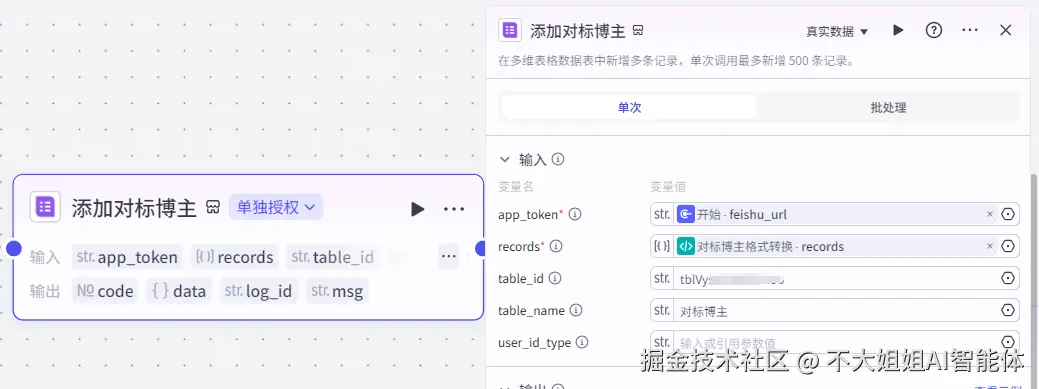Screen dimensions: 1039x389
Task: Show info tooltip for table_id
Action: [555, 278]
